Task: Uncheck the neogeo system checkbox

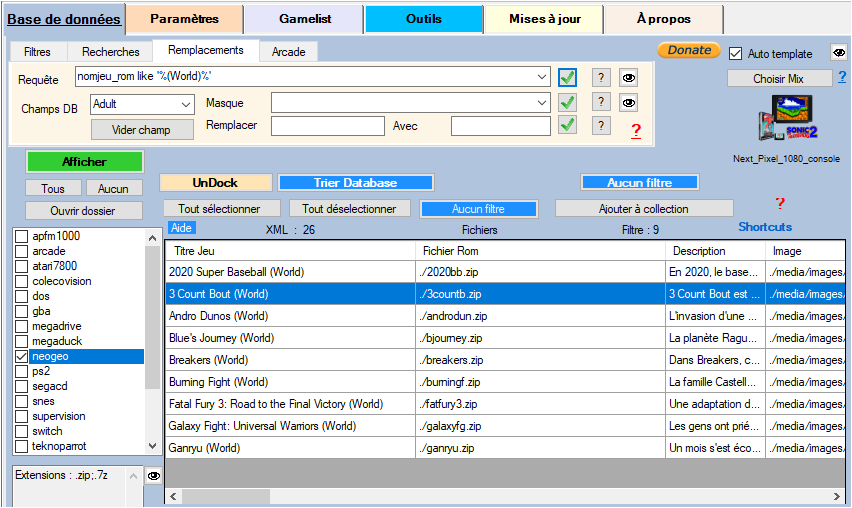Action: [22, 356]
